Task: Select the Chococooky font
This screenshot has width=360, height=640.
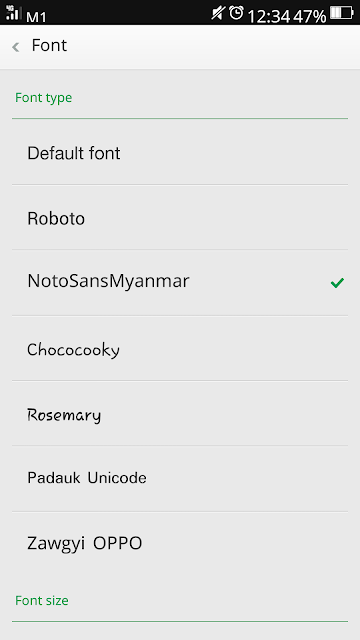Action: pyautogui.click(x=180, y=348)
